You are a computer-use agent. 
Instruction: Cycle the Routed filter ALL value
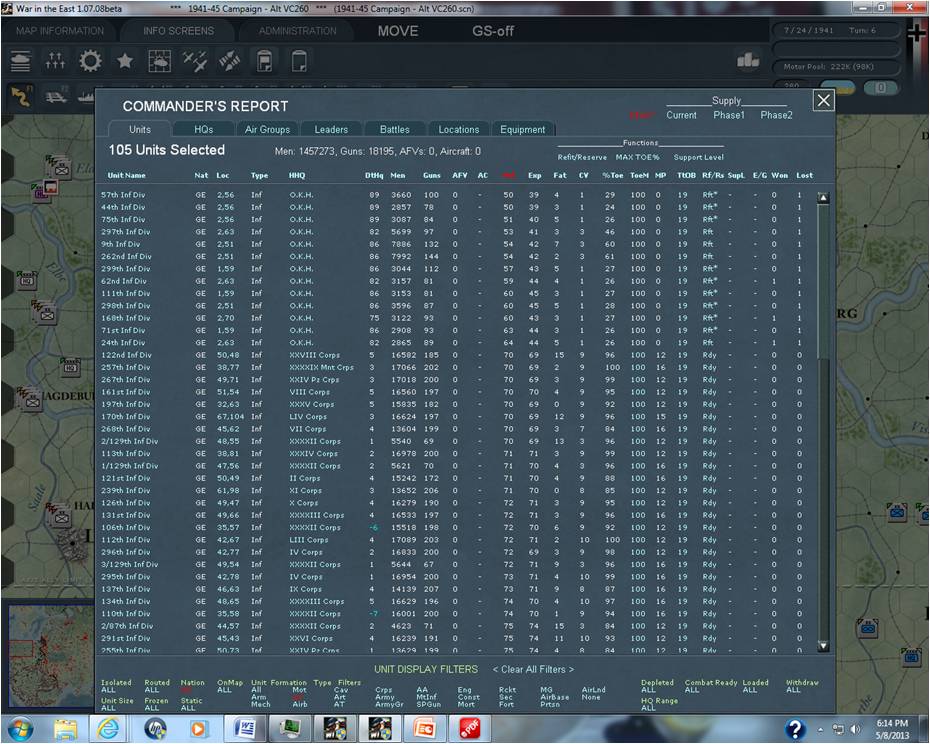[x=151, y=690]
